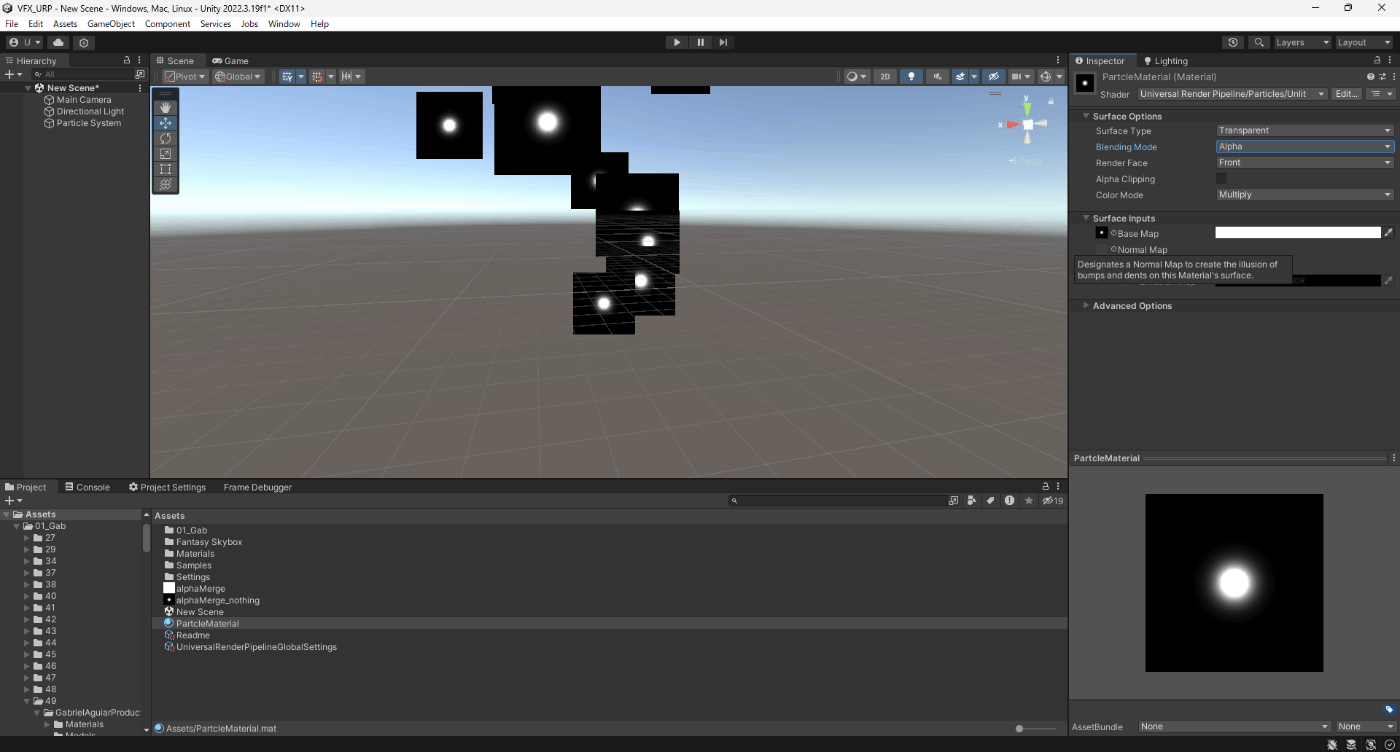Image resolution: width=1400 pixels, height=752 pixels.
Task: Toggle hidden objects scene visibility
Action: point(993,76)
